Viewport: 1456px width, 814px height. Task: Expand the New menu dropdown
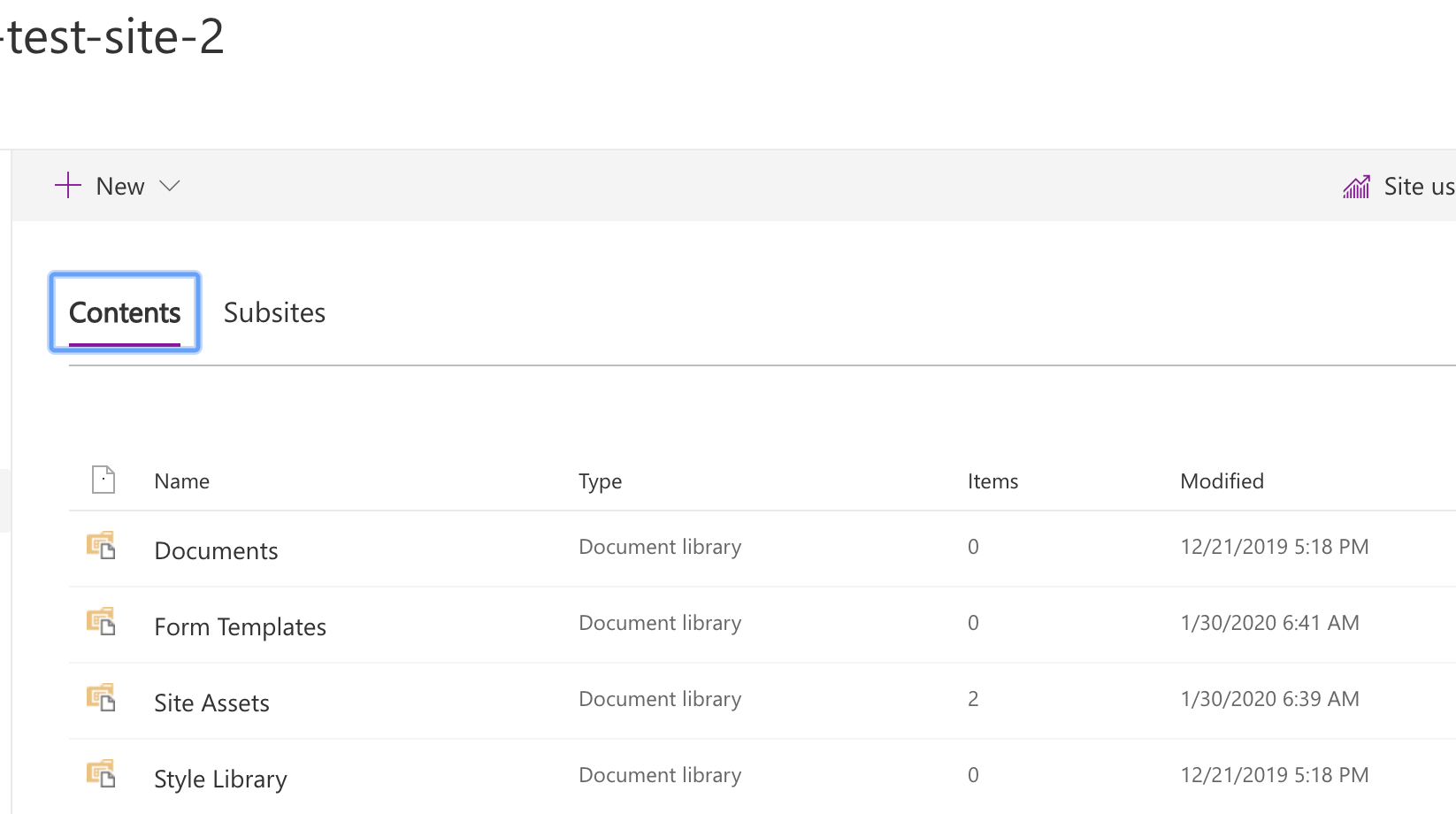[171, 185]
